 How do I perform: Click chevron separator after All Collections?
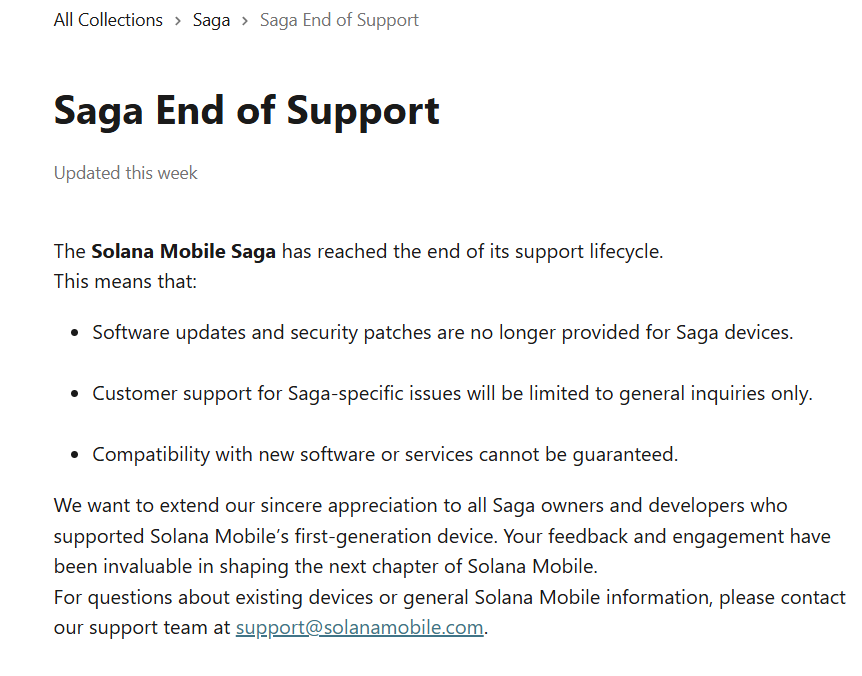pos(178,20)
